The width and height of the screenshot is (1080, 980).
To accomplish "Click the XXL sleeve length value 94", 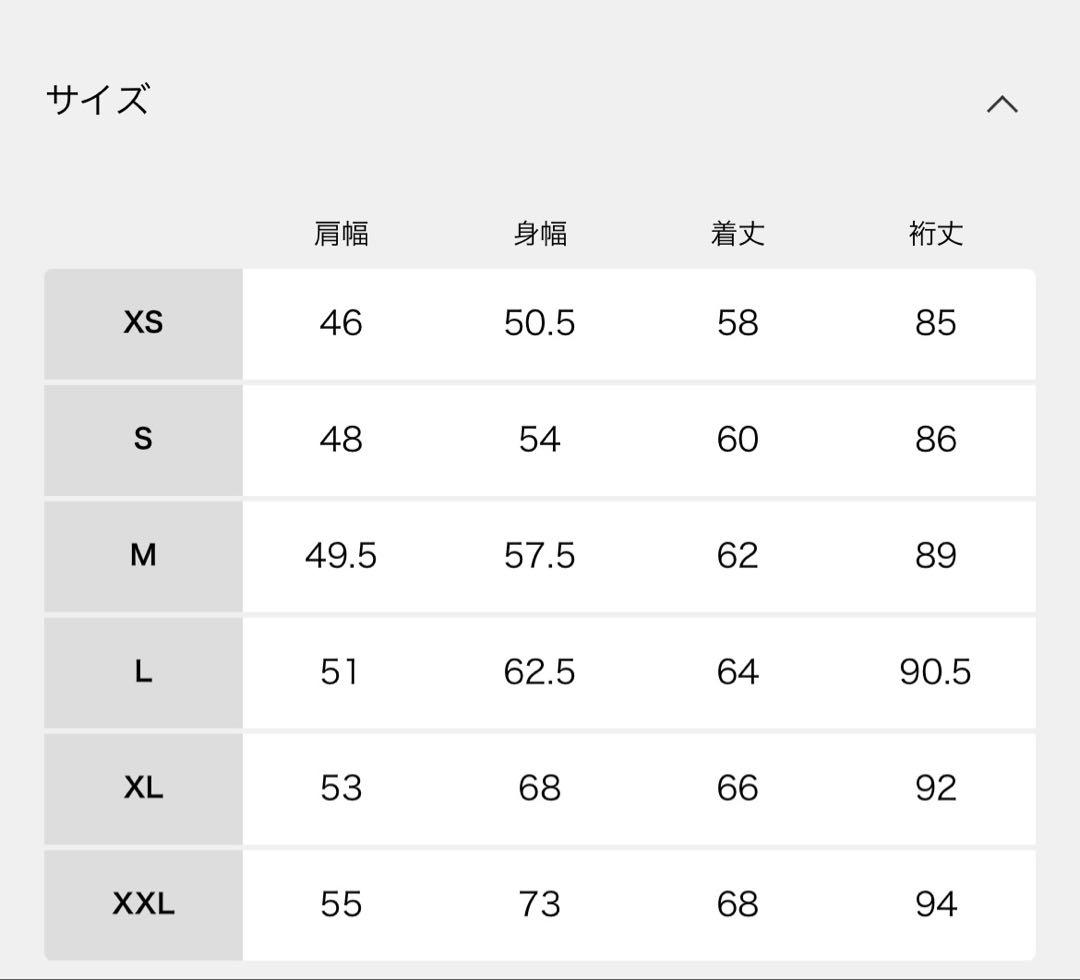I will [x=936, y=904].
